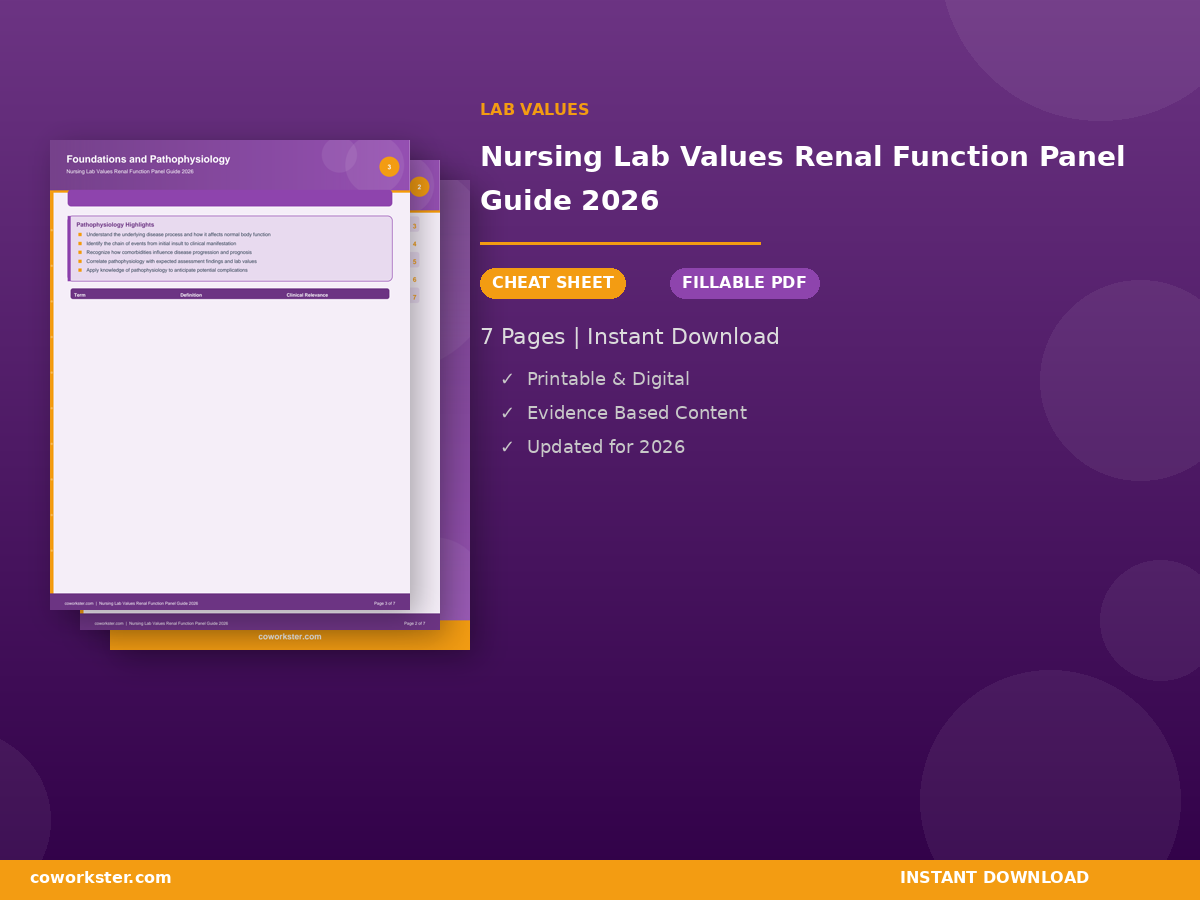Click 'Foundations and Pathophysiology' page heading
Image resolution: width=1200 pixels, height=900 pixels.
pos(148,159)
